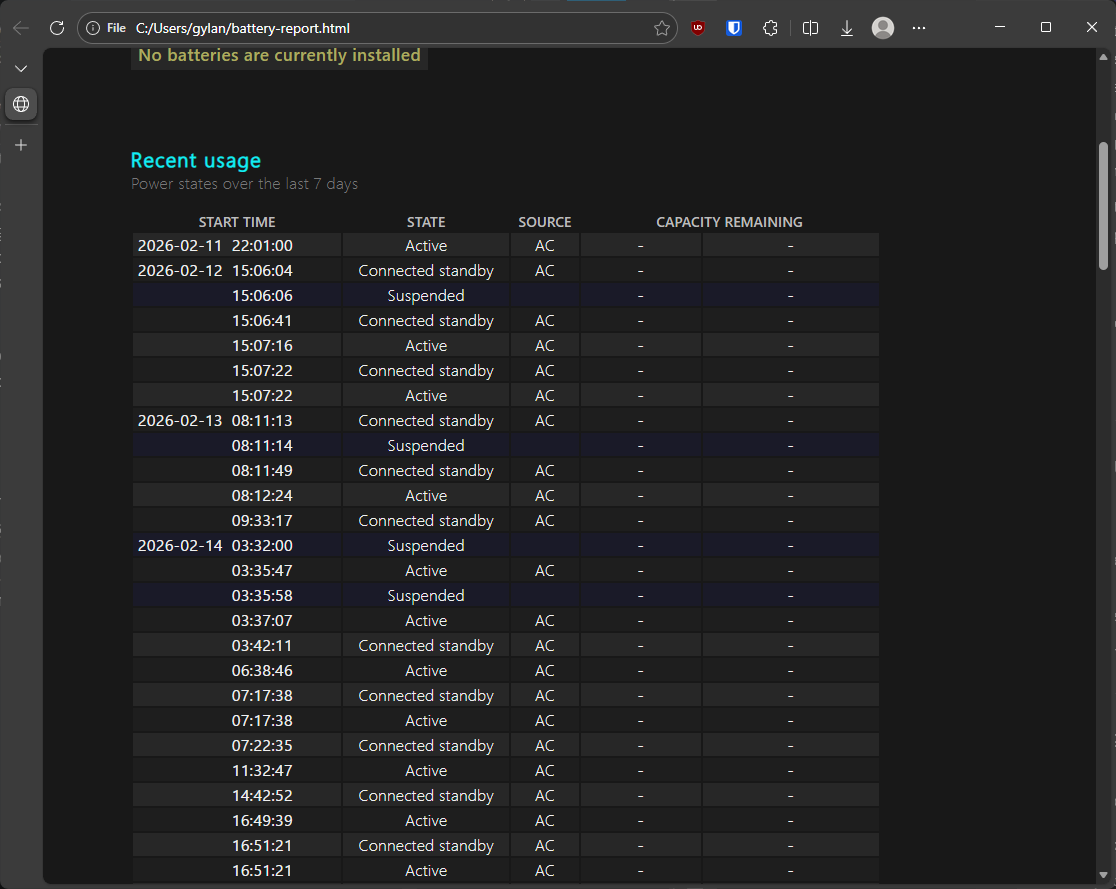Select the 2026-02-14 03:32:00 Suspended row
The height and width of the screenshot is (889, 1116).
(x=425, y=546)
